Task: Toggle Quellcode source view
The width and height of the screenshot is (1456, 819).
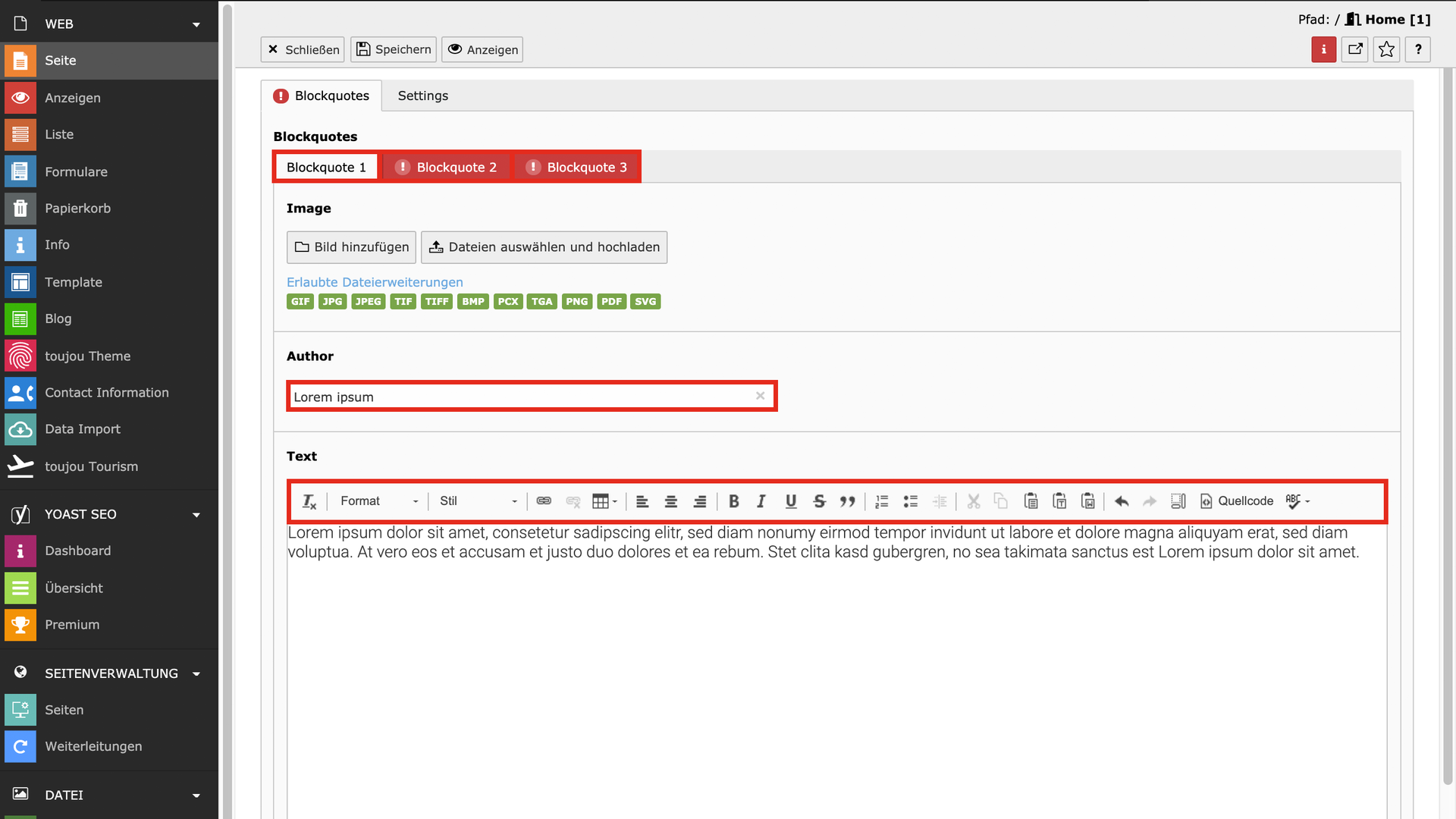Action: (1237, 501)
